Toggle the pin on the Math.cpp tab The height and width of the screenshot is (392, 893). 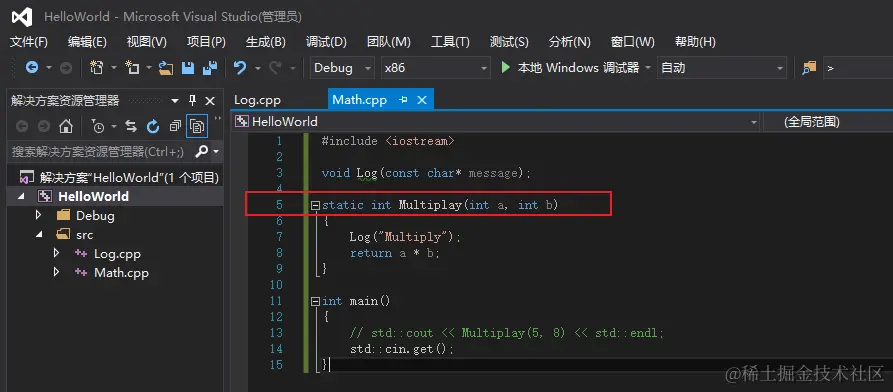pyautogui.click(x=403, y=100)
